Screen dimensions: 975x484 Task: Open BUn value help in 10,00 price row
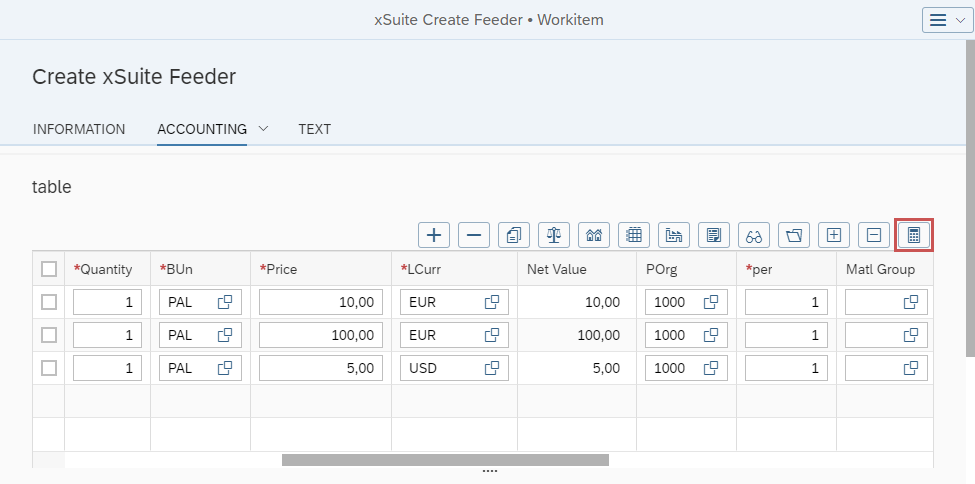click(x=224, y=302)
